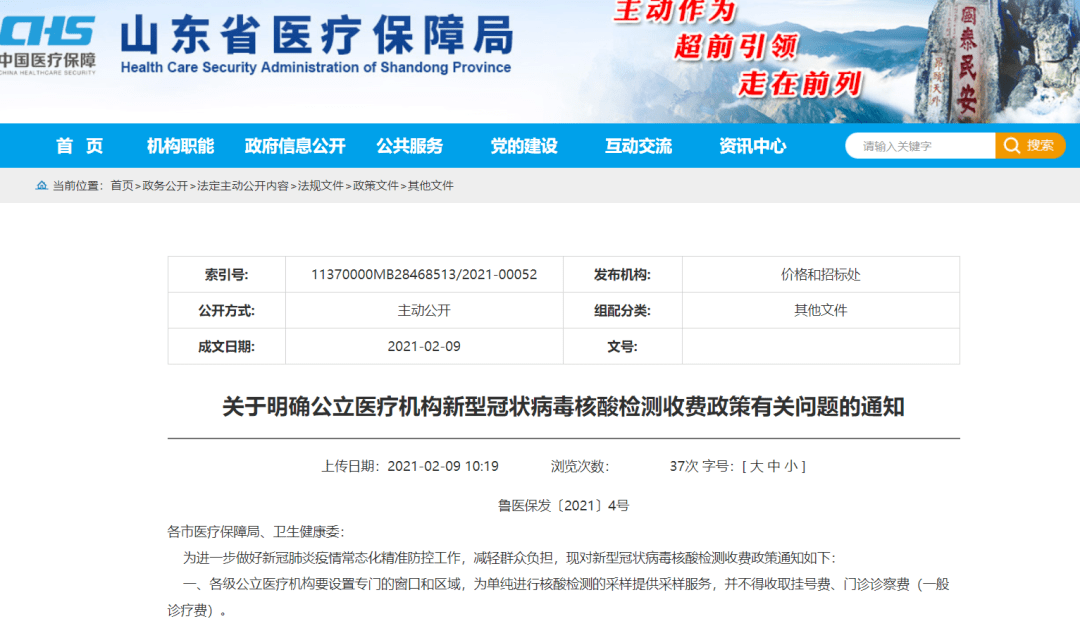Viewport: 1080px width, 626px height.
Task: Open the 资讯中心 navigation menu item
Action: coord(753,146)
